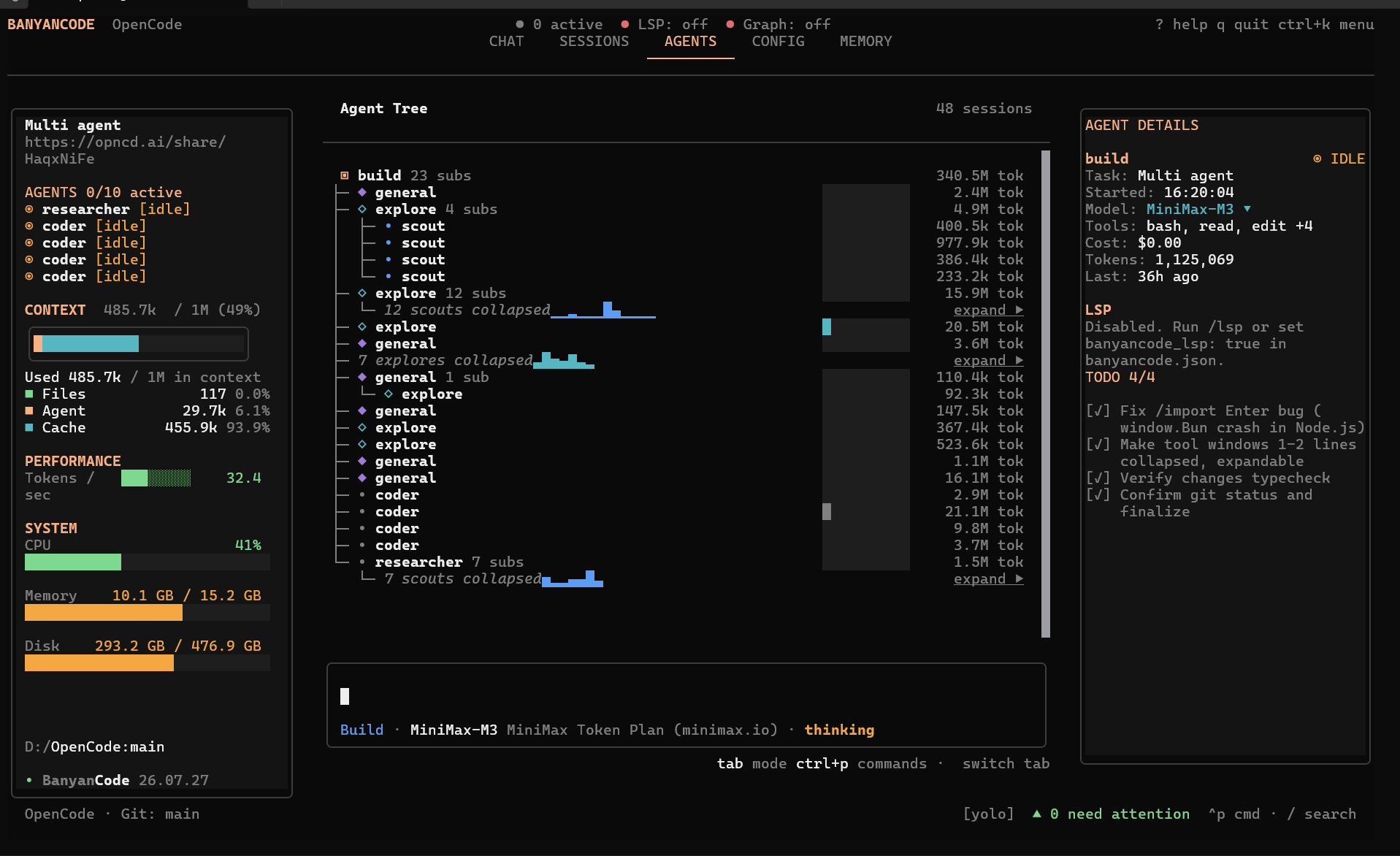Click the general 16.1M tok diamond icon

(x=362, y=478)
